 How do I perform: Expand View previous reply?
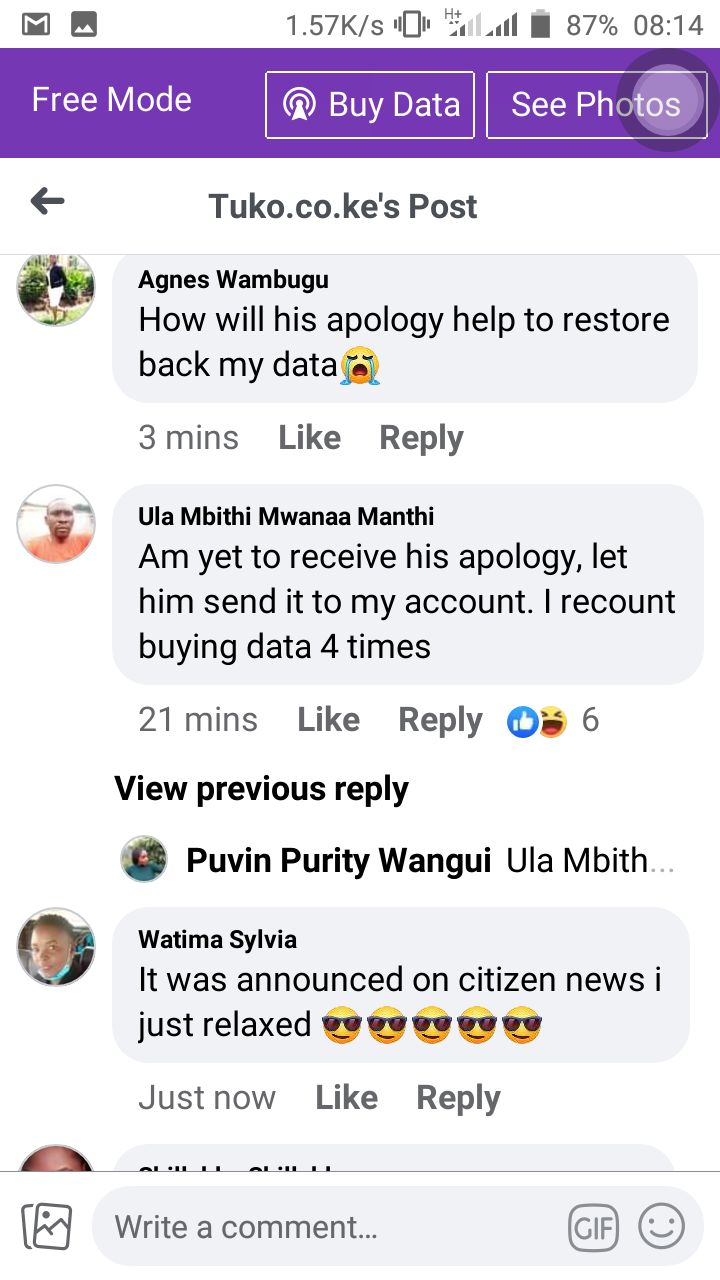(x=261, y=789)
